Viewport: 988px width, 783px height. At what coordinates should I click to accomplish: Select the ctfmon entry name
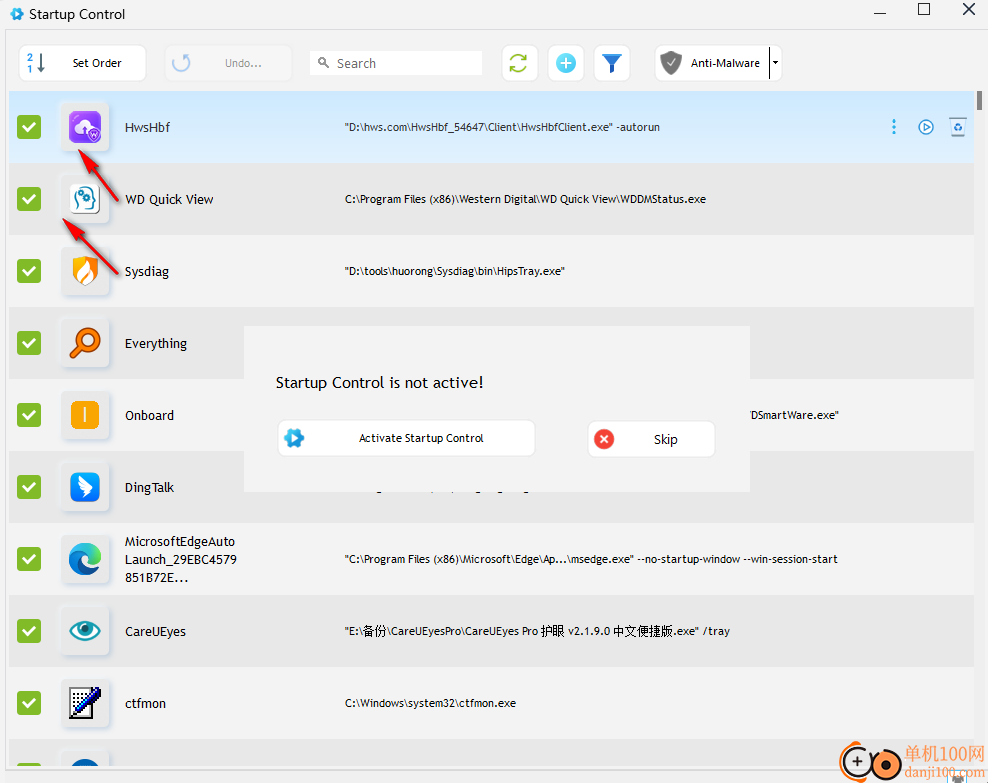[x=145, y=704]
